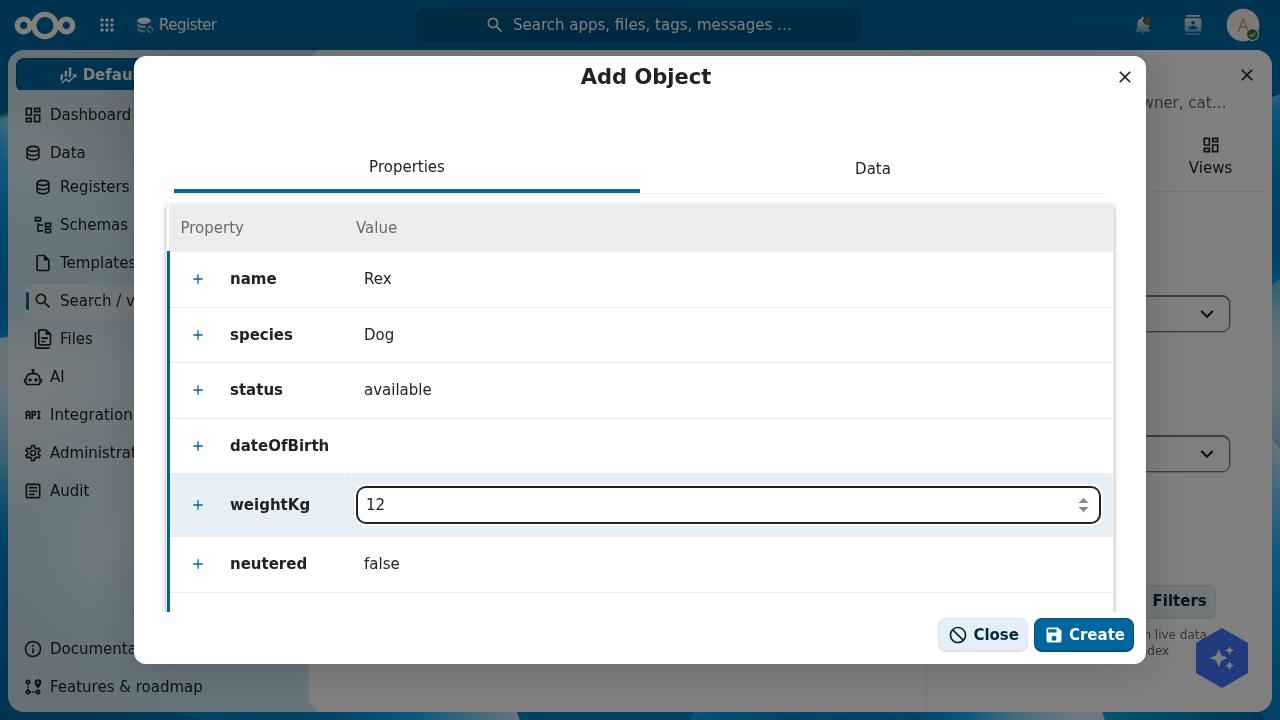Image resolution: width=1280 pixels, height=720 pixels.
Task: Click the Create button
Action: coord(1084,635)
